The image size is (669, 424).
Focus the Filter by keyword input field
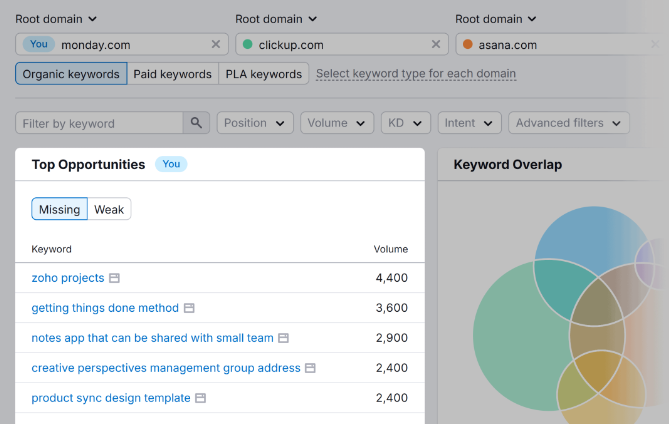pos(99,123)
